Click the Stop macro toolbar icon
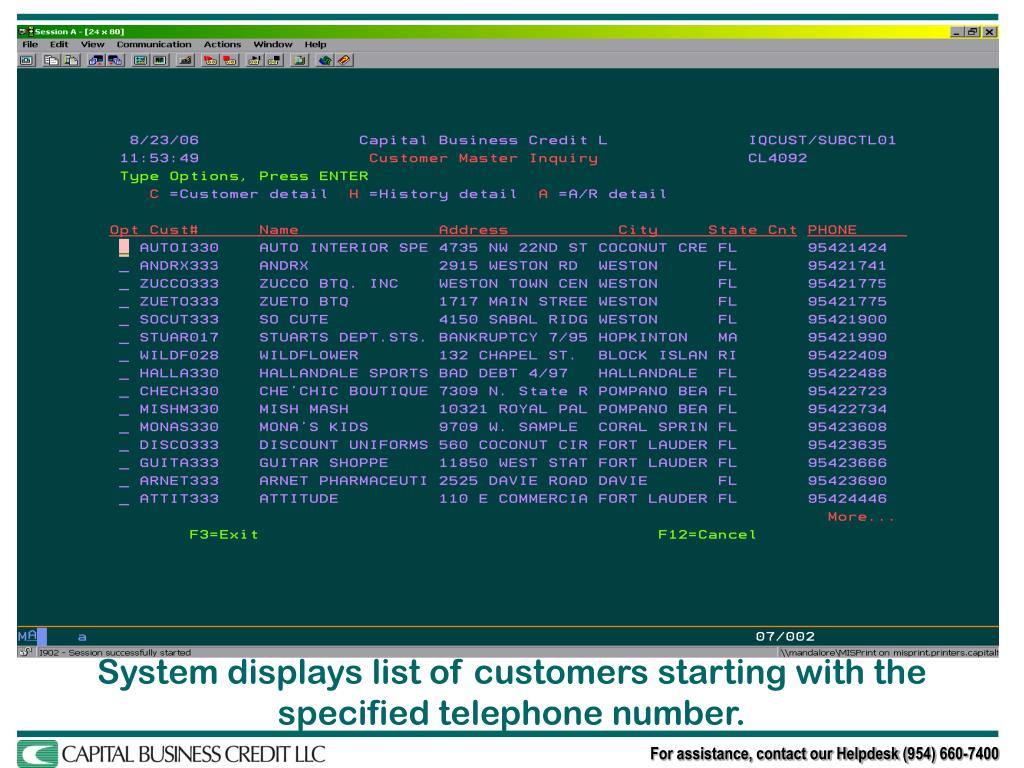 230,60
